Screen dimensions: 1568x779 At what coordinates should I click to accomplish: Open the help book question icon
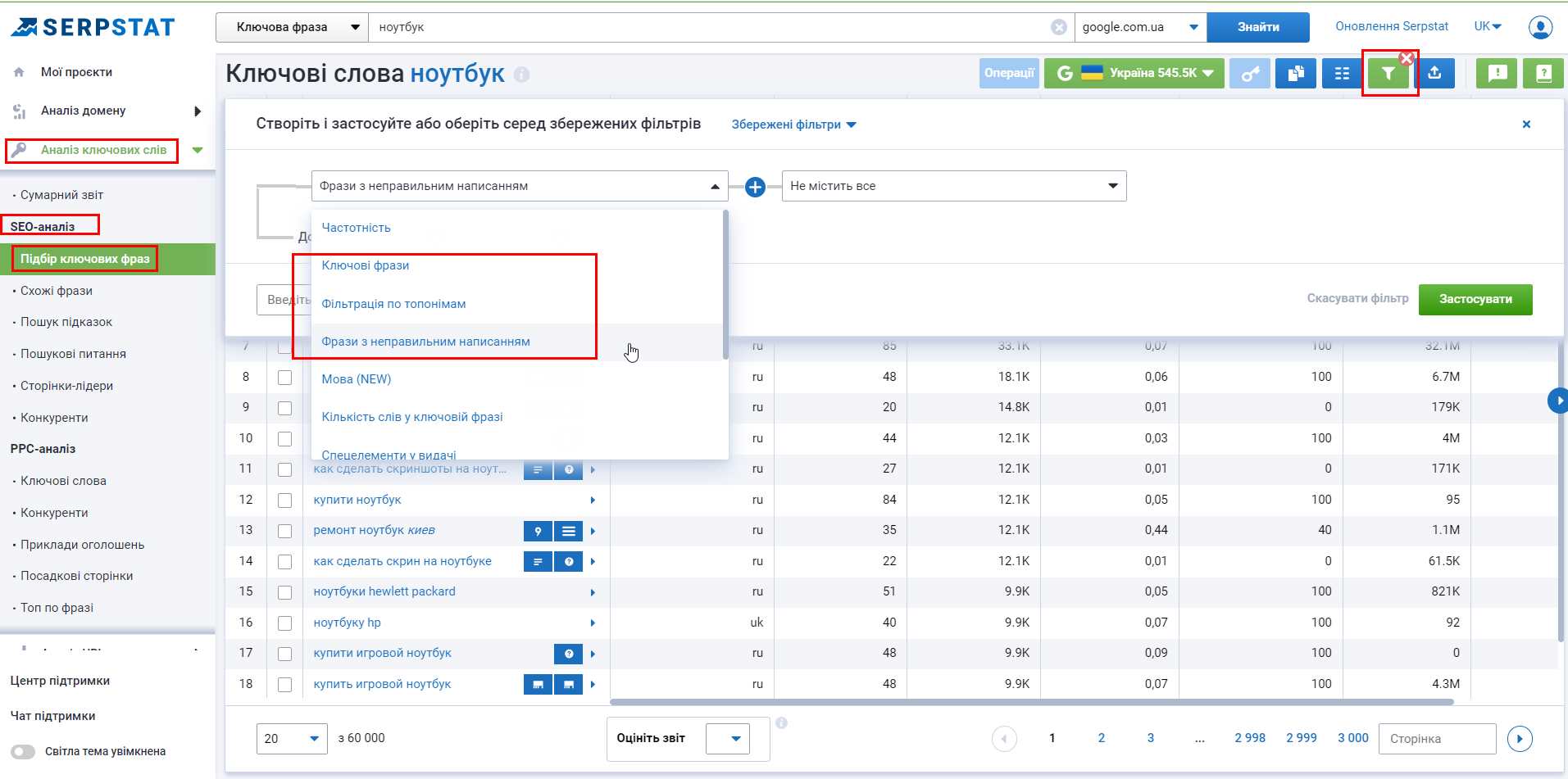(1543, 74)
